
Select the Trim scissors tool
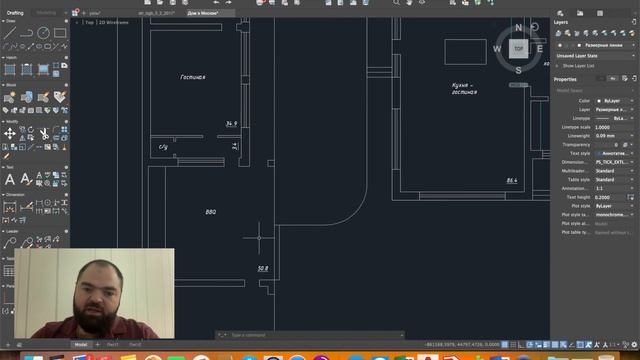[43, 133]
